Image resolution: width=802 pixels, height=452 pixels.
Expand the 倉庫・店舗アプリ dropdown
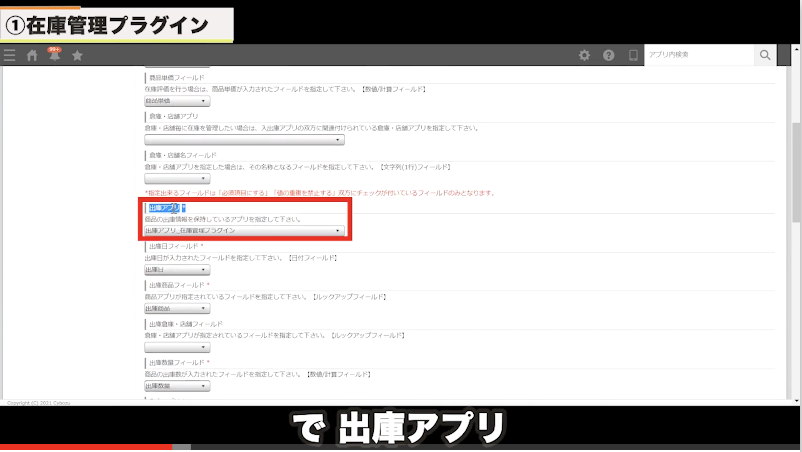[x=244, y=140]
